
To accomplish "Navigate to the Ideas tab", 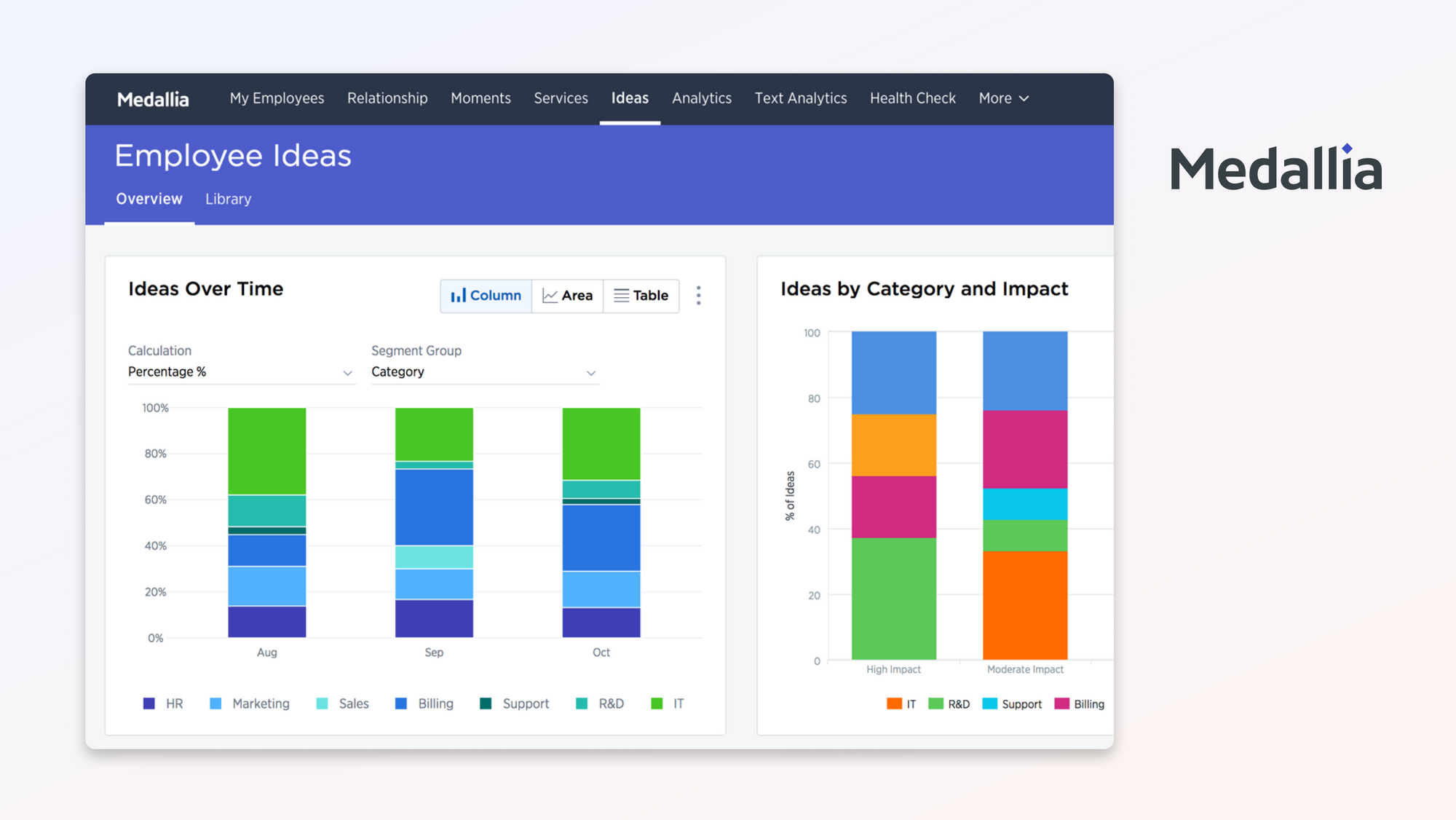I will click(x=630, y=98).
